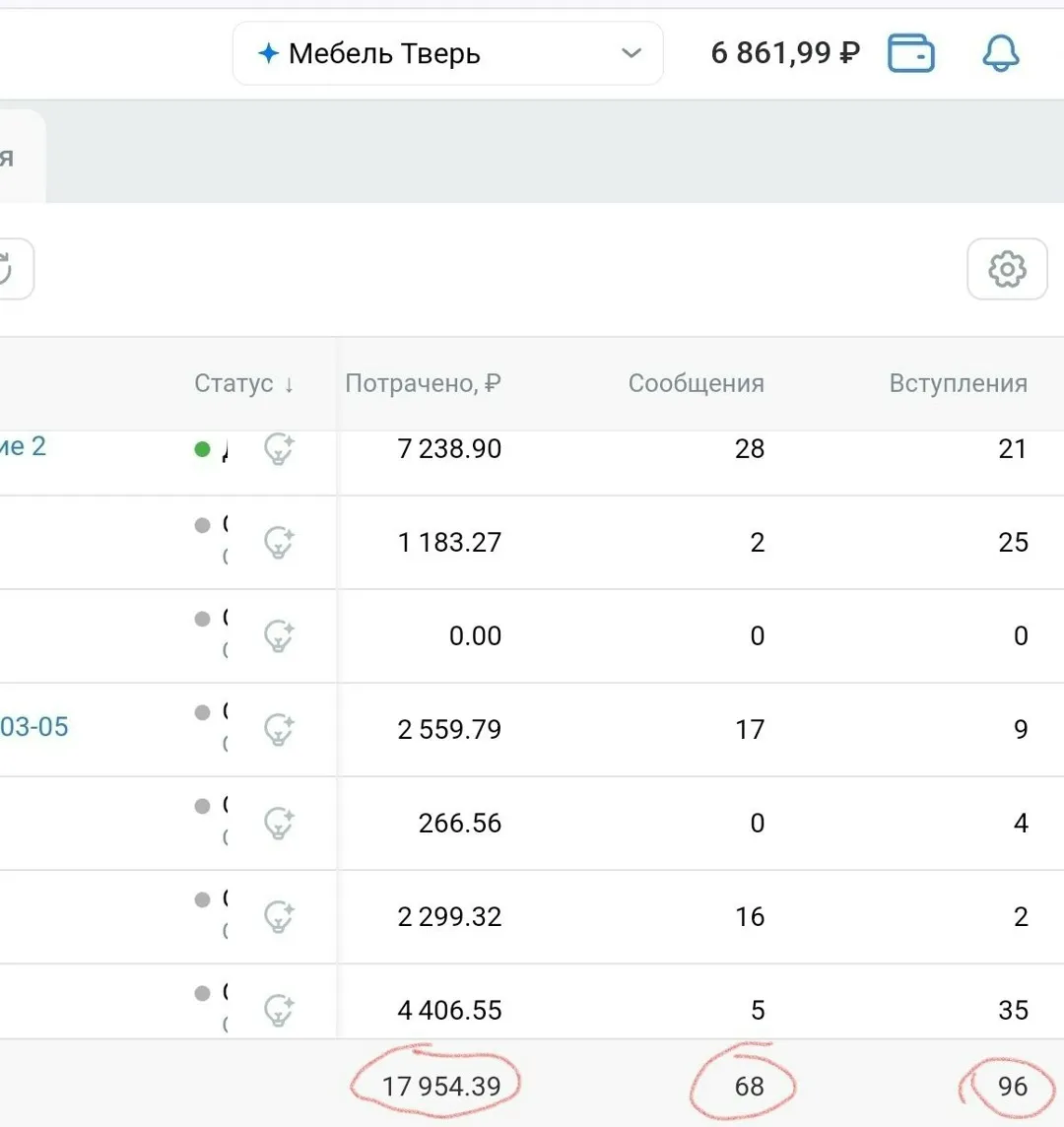This screenshot has height=1127, width=1064.
Task: Click the Вступления column header
Action: [958, 383]
